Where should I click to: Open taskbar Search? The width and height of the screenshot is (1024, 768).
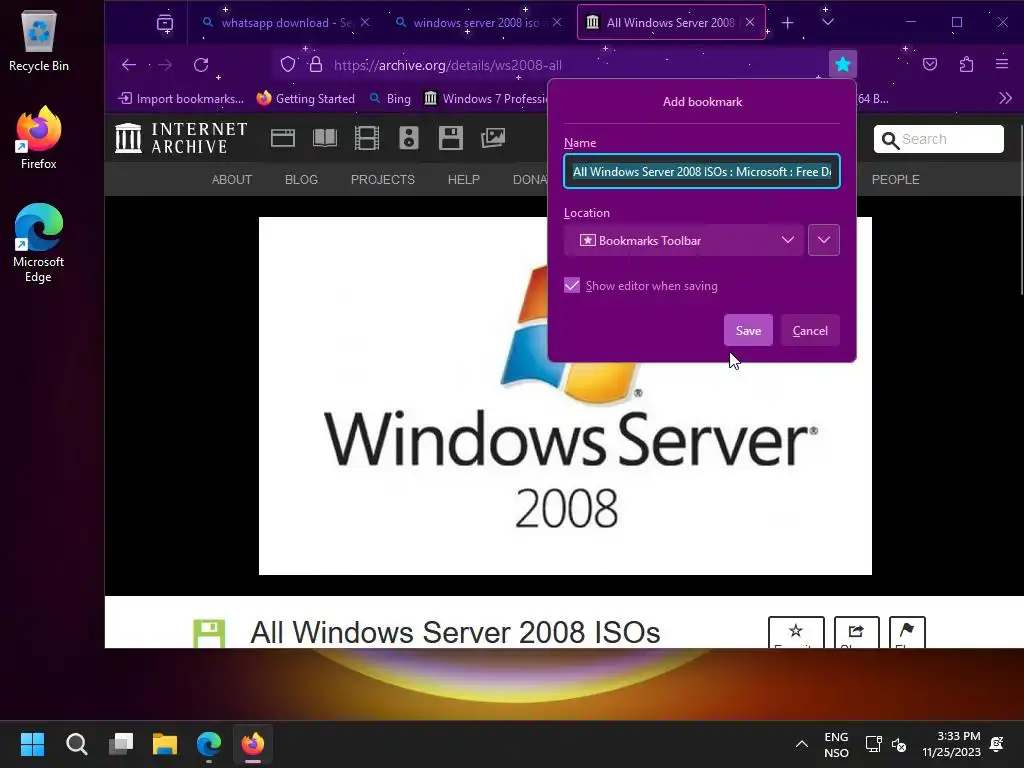coord(76,744)
